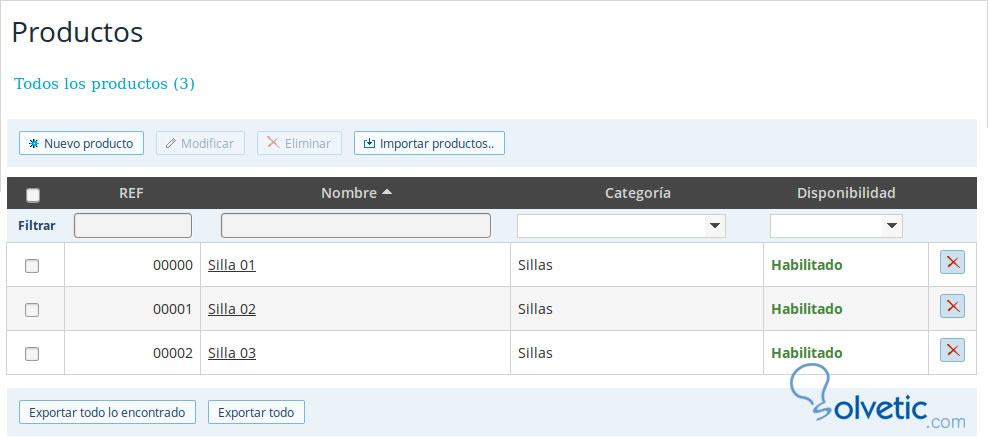The image size is (990, 437).
Task: Click the Nuevo producto button
Action: [x=81, y=143]
